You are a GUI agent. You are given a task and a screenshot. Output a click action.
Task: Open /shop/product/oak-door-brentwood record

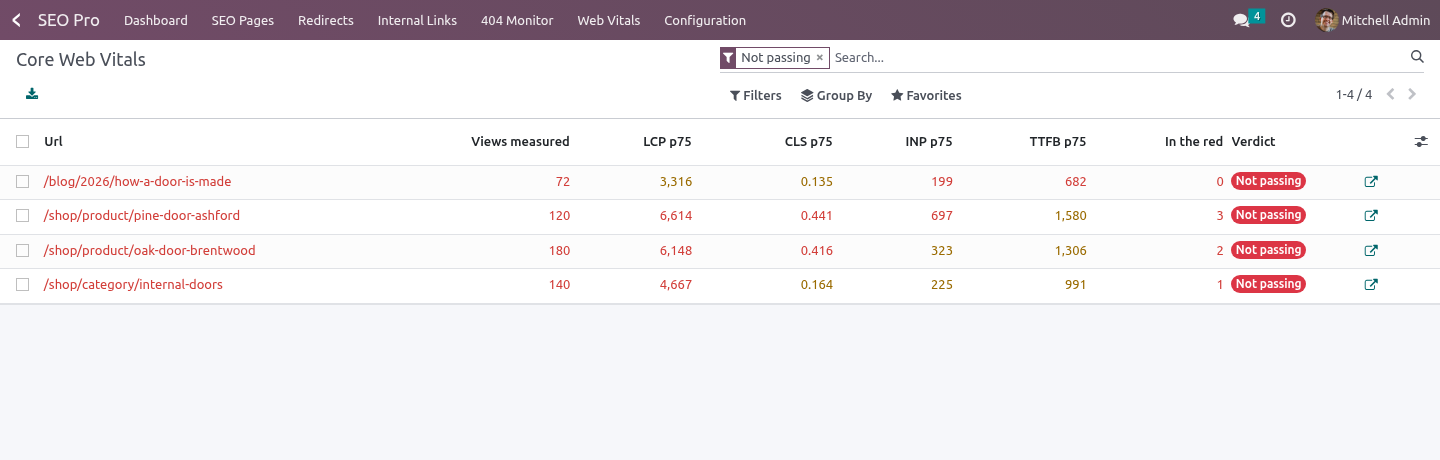[150, 251]
